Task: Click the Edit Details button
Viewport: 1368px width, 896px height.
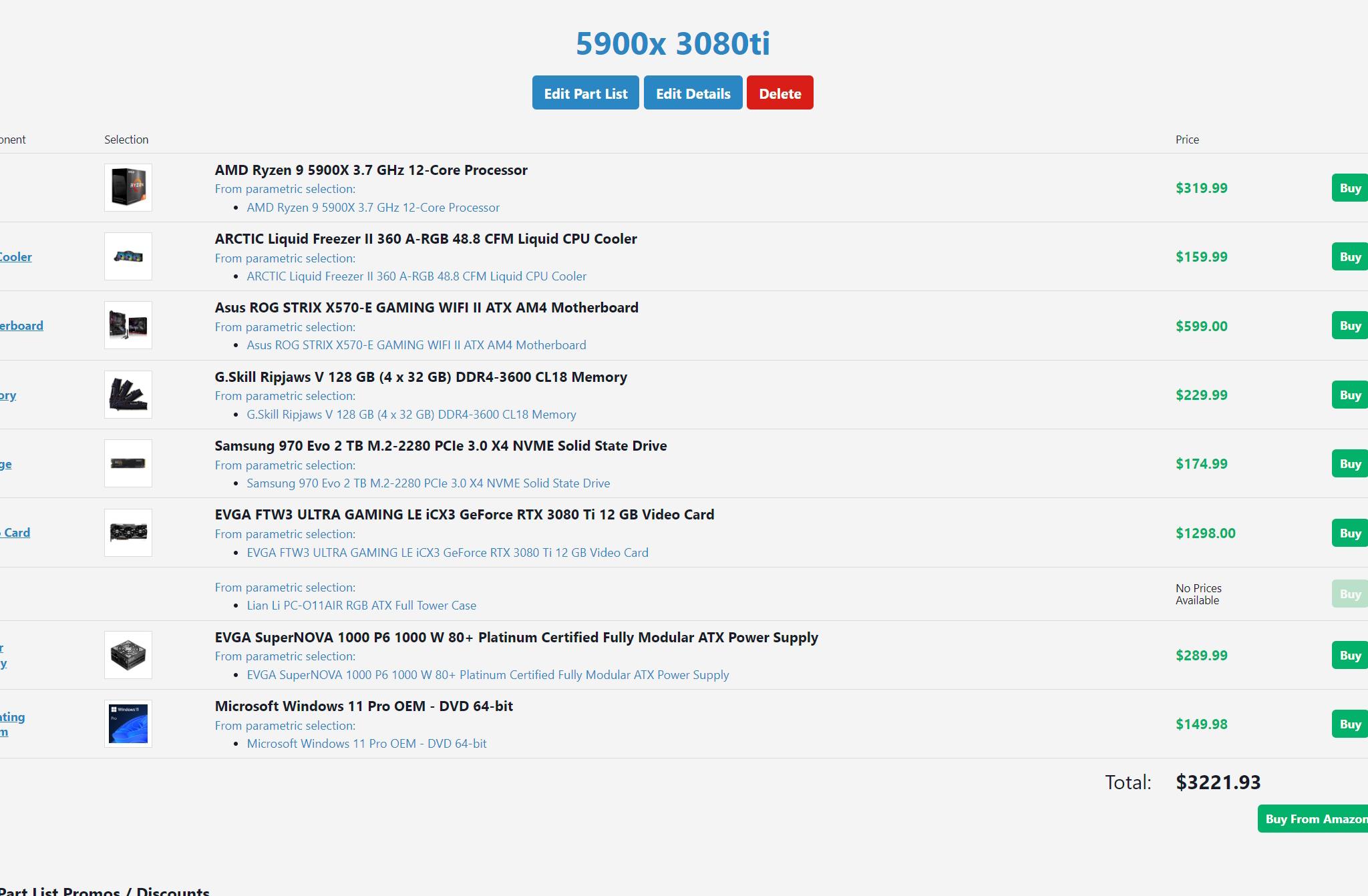Action: pyautogui.click(x=693, y=93)
